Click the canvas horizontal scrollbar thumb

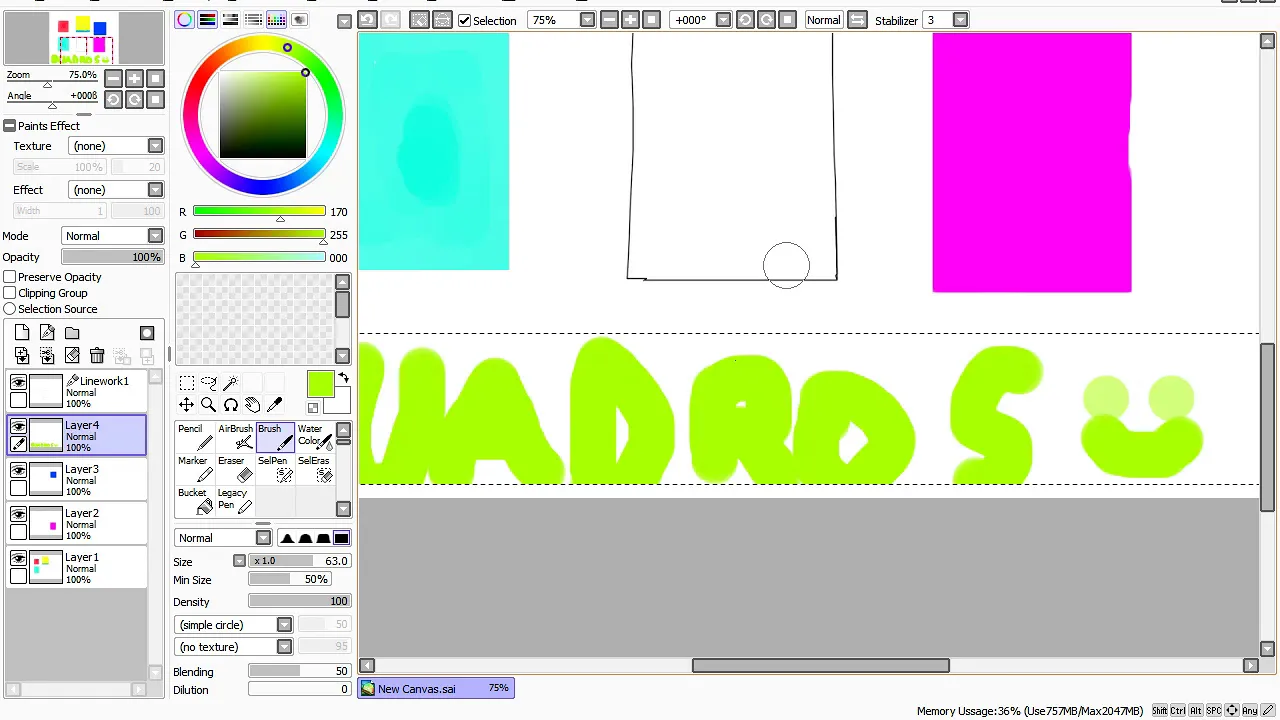tap(820, 665)
